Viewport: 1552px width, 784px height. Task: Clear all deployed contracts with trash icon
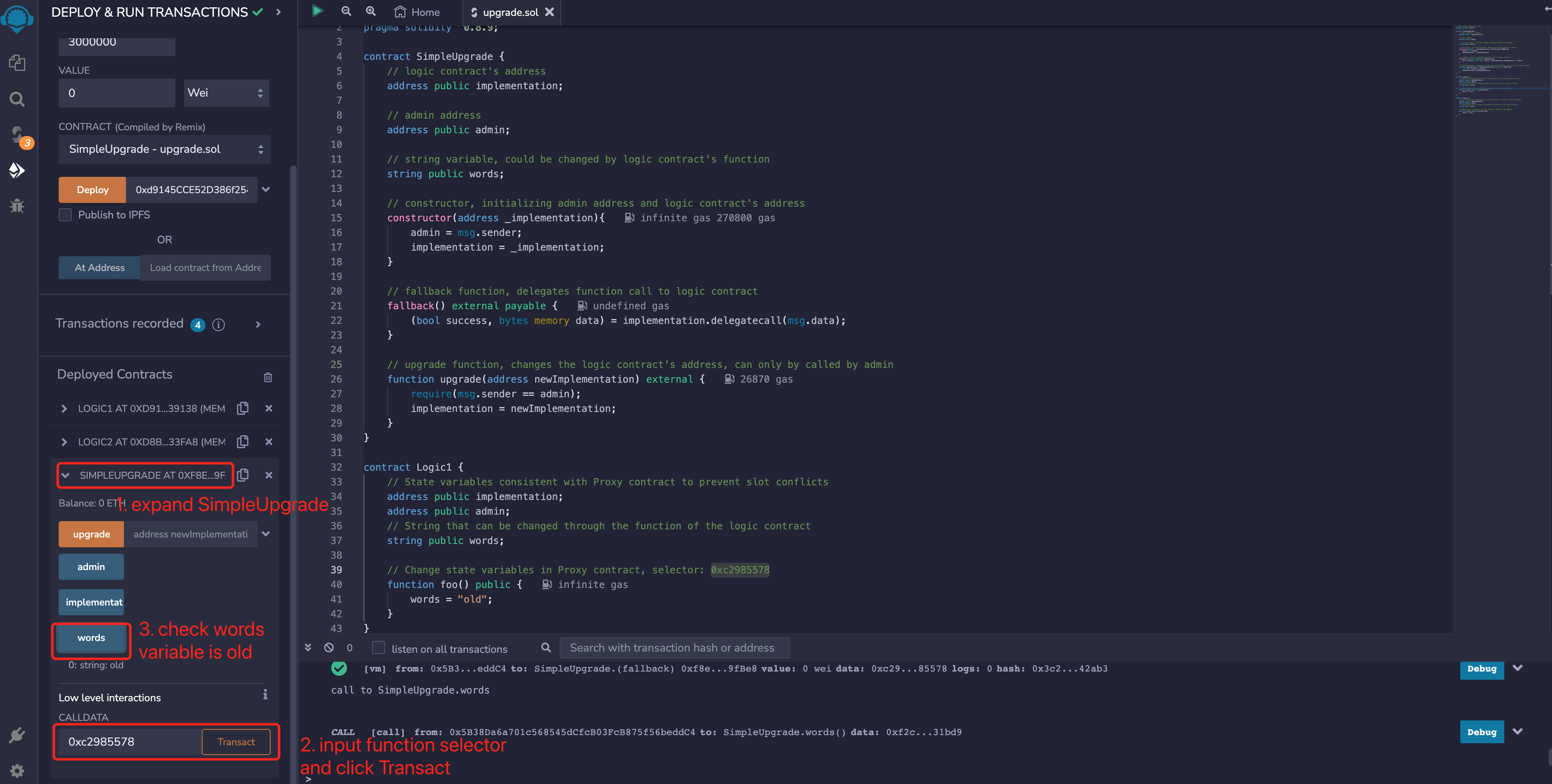click(268, 377)
